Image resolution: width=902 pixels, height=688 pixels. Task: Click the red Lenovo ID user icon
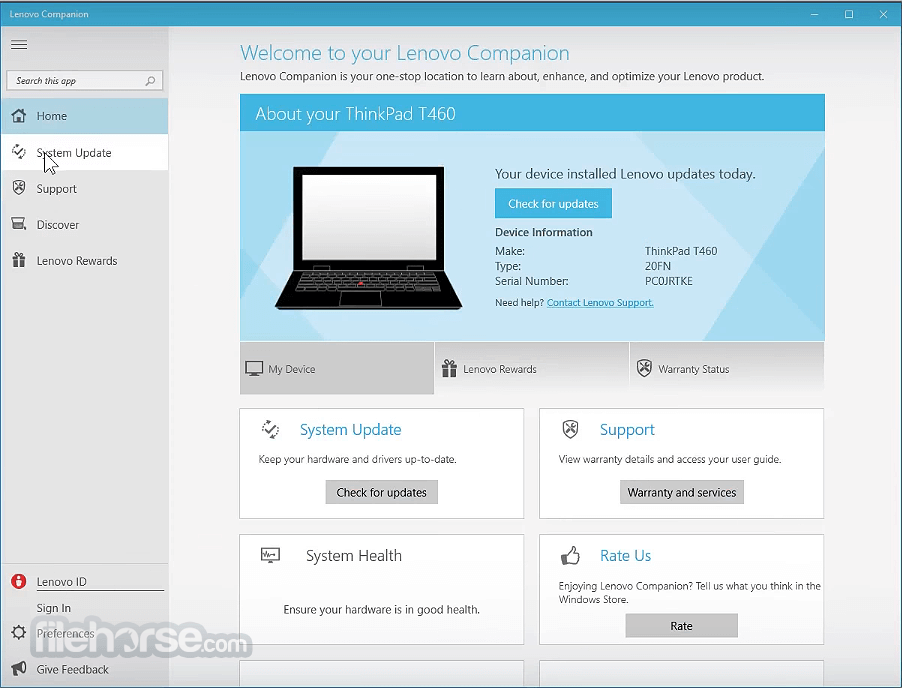[x=19, y=582]
